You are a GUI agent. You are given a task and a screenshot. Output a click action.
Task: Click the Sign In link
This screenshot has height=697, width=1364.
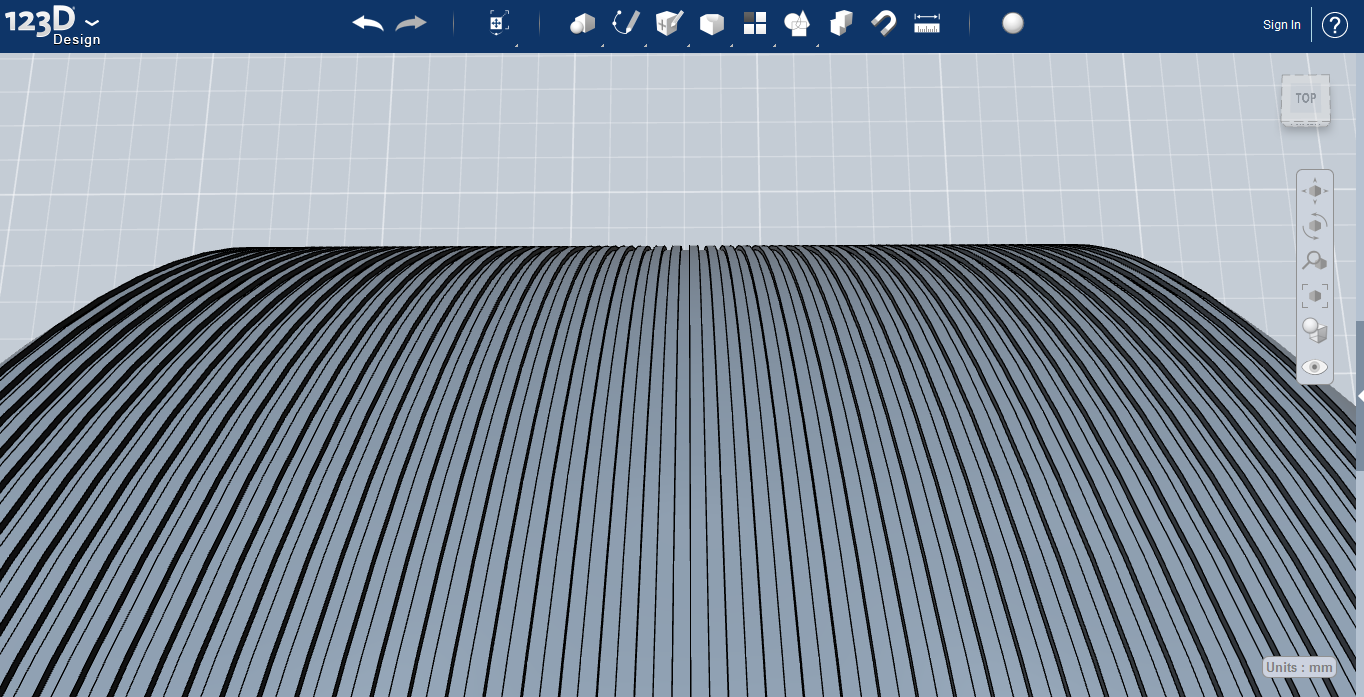pyautogui.click(x=1281, y=24)
